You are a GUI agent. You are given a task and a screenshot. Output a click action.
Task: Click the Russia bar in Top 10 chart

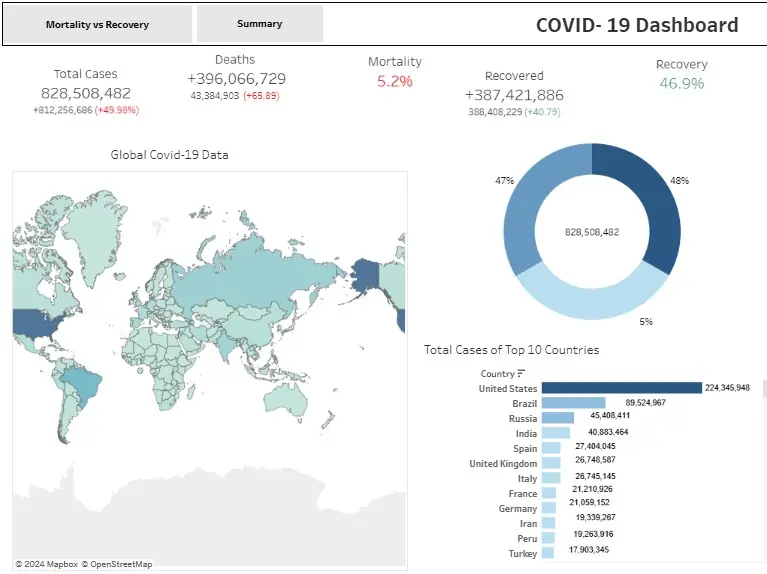(557, 418)
